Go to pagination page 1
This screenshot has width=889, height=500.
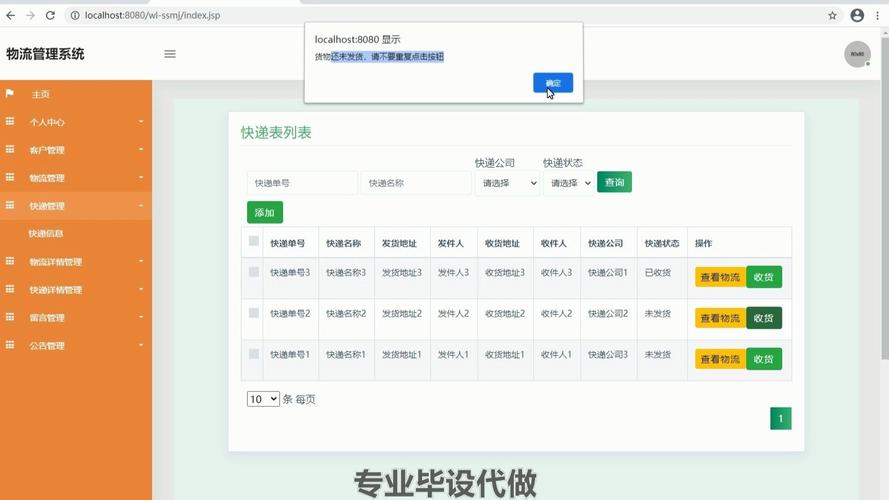click(x=781, y=418)
